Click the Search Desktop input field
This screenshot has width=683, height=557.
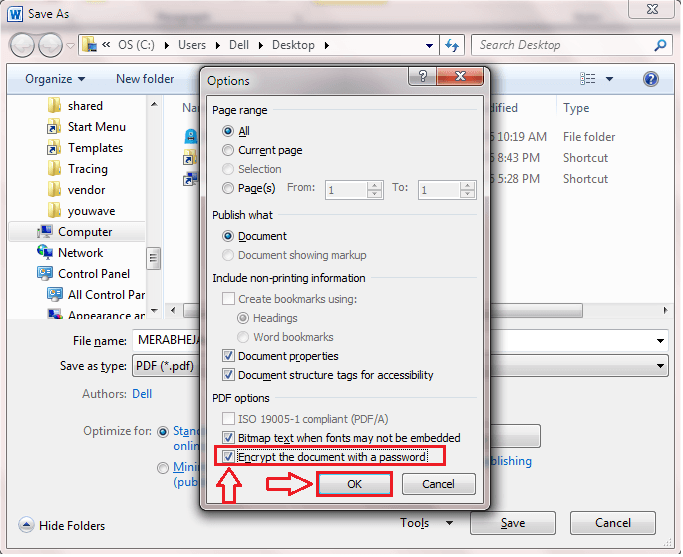click(564, 45)
